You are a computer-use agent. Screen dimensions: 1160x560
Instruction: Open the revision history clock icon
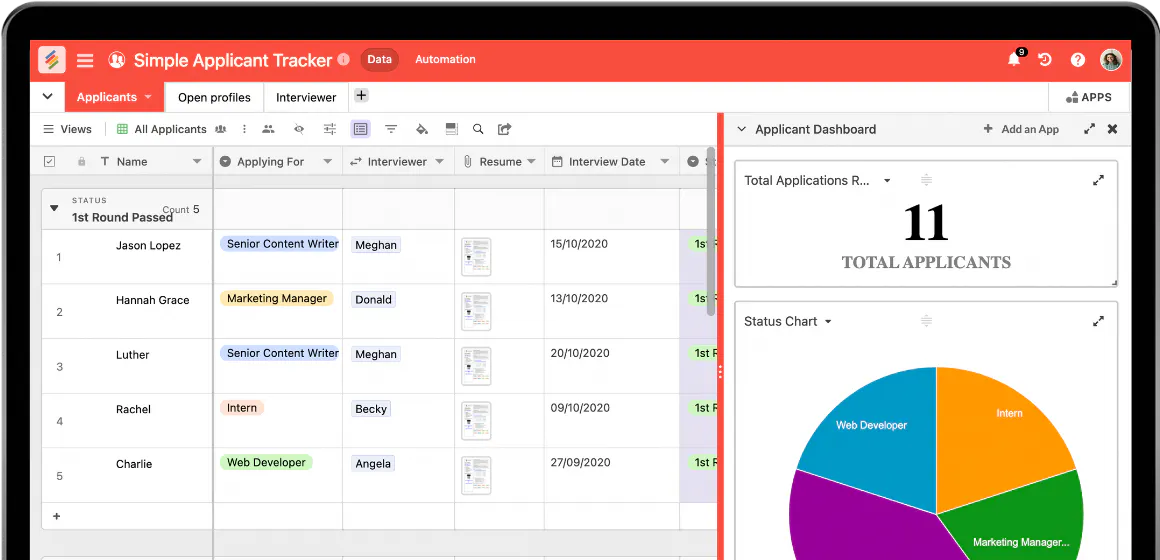click(x=1045, y=60)
